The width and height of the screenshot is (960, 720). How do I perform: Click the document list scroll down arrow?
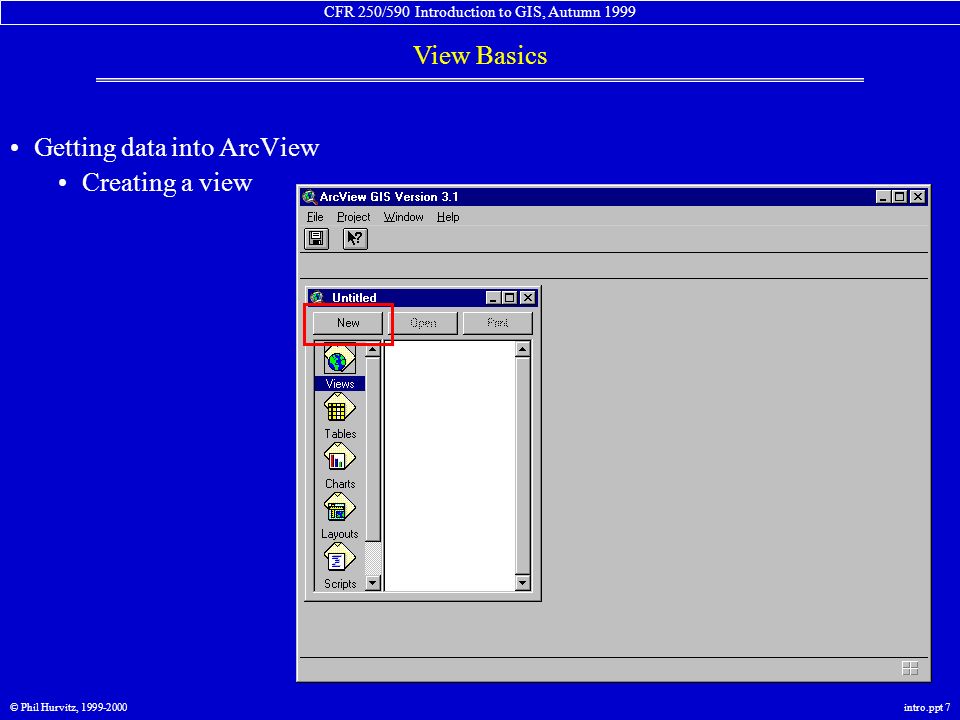pyautogui.click(x=522, y=583)
